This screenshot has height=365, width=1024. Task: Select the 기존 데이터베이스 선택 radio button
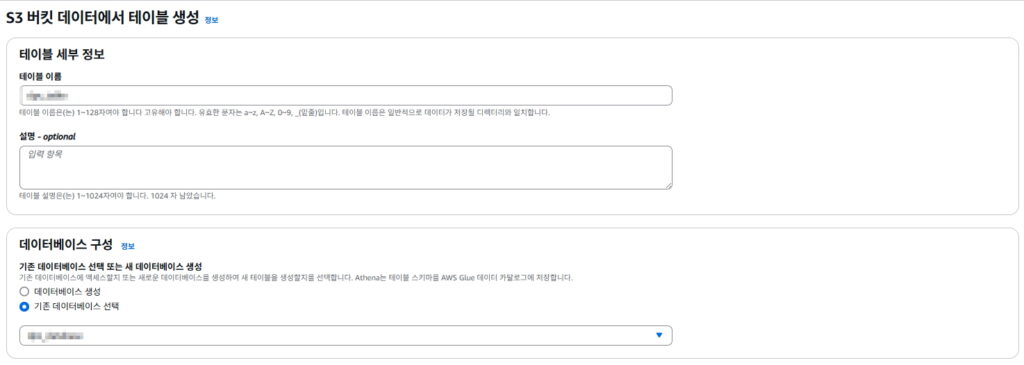(24, 306)
